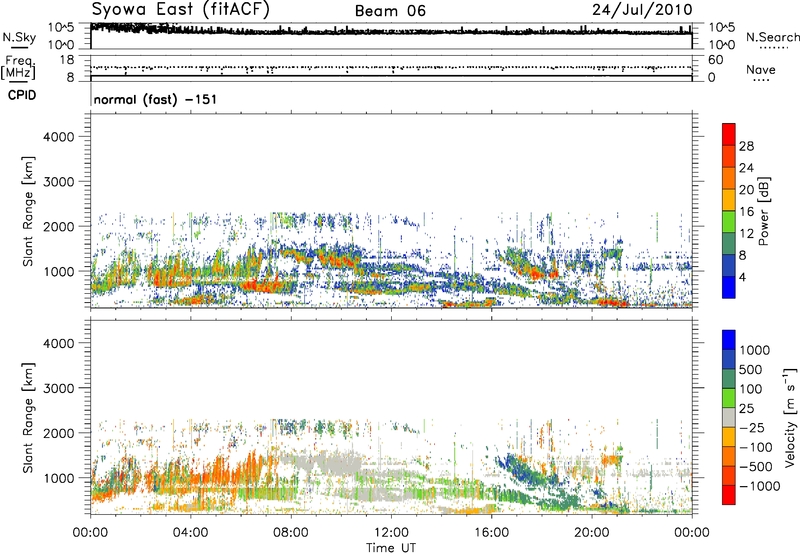800x554 pixels.
Task: Click the '500' tick on Velocity scale
Action: [x=751, y=369]
